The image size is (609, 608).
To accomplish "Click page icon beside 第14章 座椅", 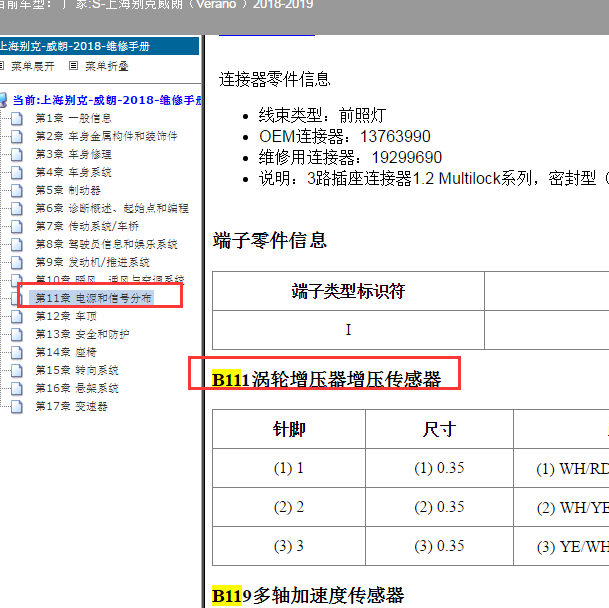I will 17,352.
